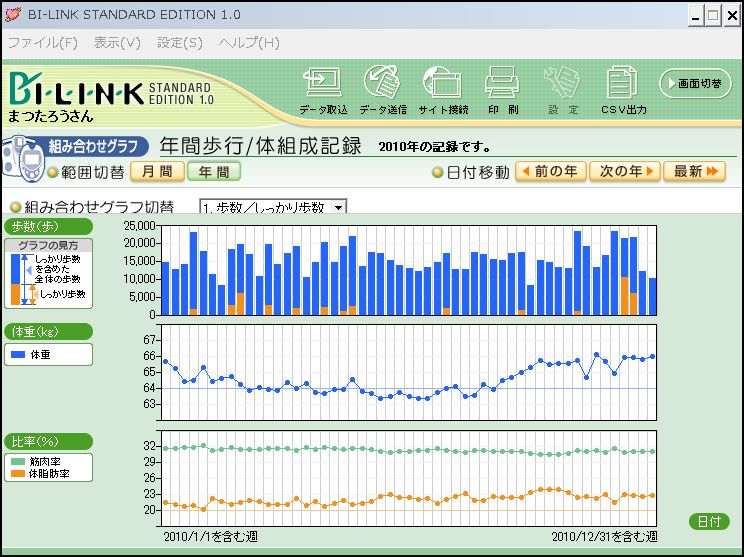The width and height of the screenshot is (744, 557).
Task: Close the BI-LINK window
Action: [732, 16]
